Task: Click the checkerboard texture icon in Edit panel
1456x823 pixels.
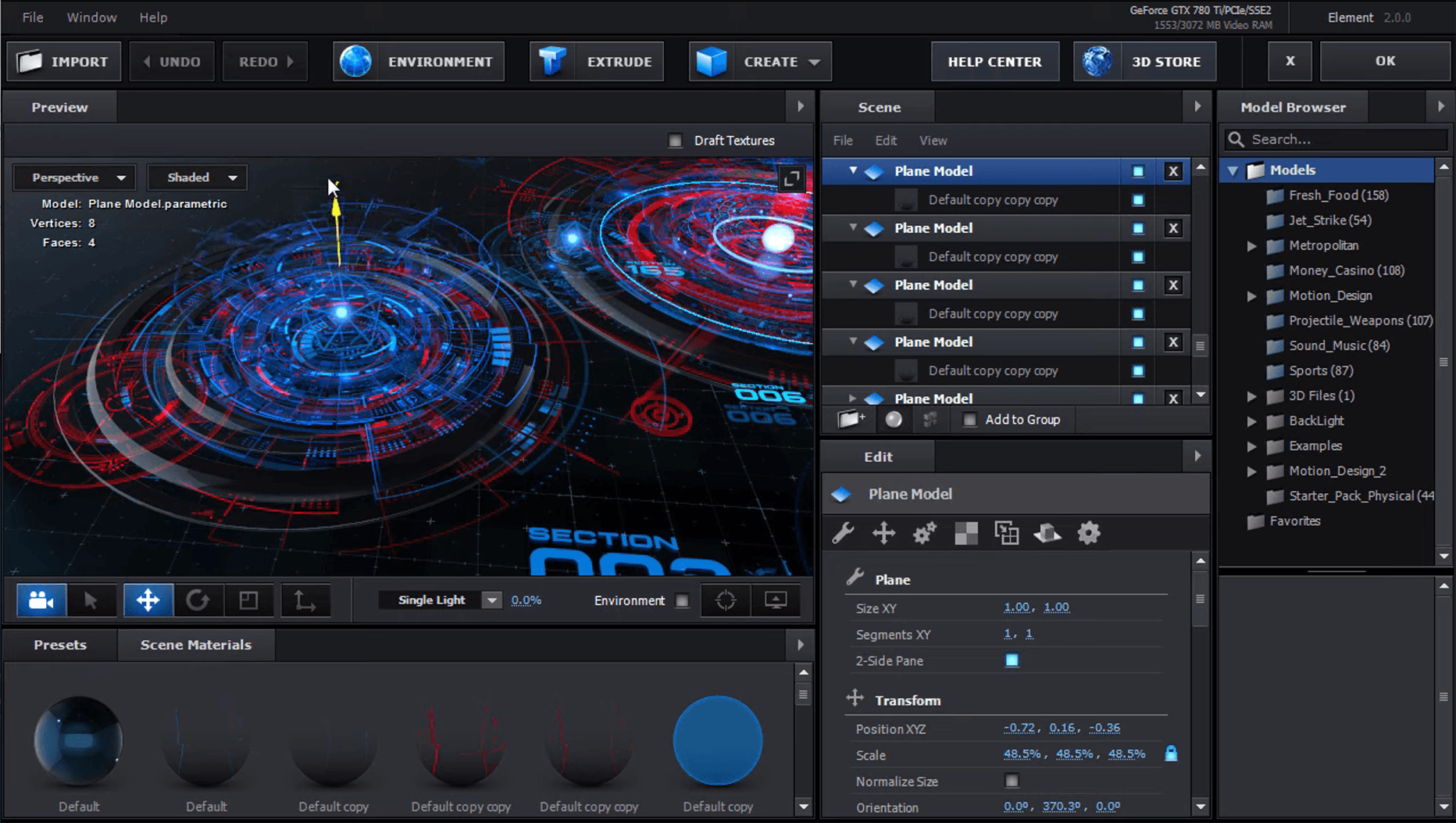Action: pyautogui.click(x=966, y=533)
